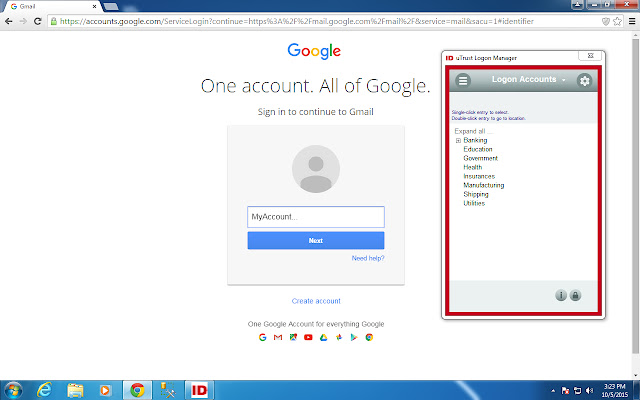Click the address bar URL
The image size is (640, 400).
click(x=297, y=21)
